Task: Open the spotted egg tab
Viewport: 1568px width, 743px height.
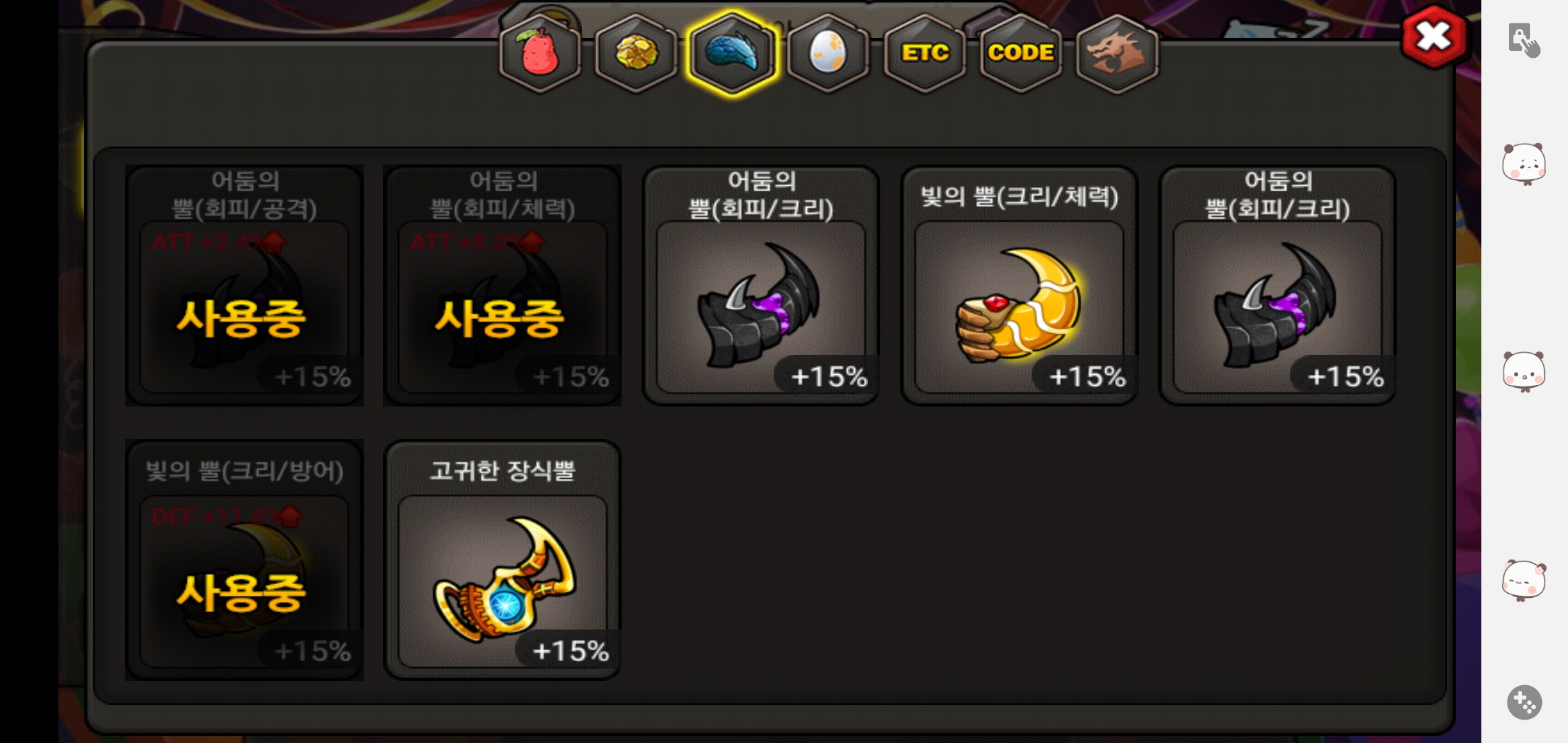Action: tap(828, 54)
